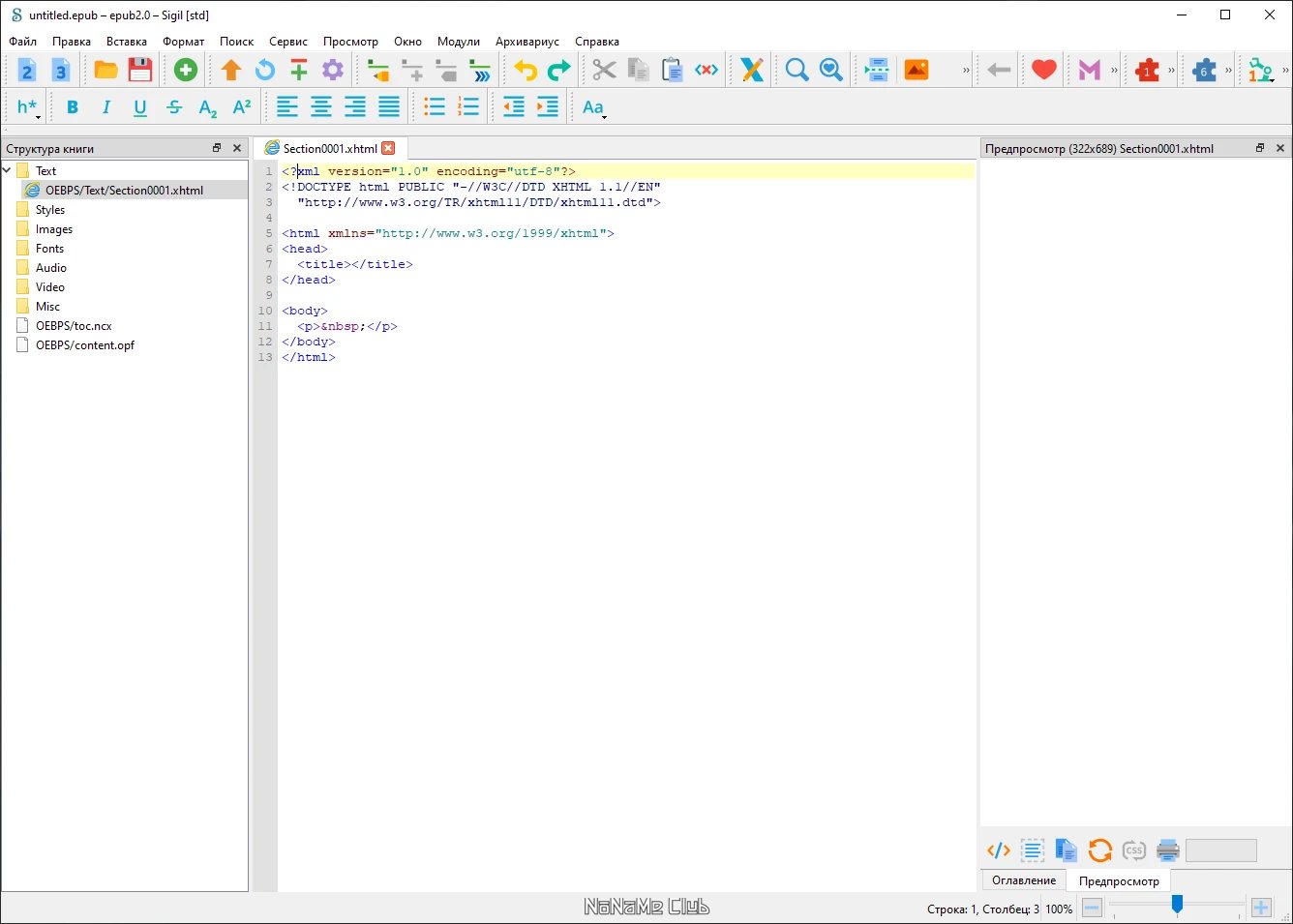Click the orange Insert image icon

tap(916, 70)
